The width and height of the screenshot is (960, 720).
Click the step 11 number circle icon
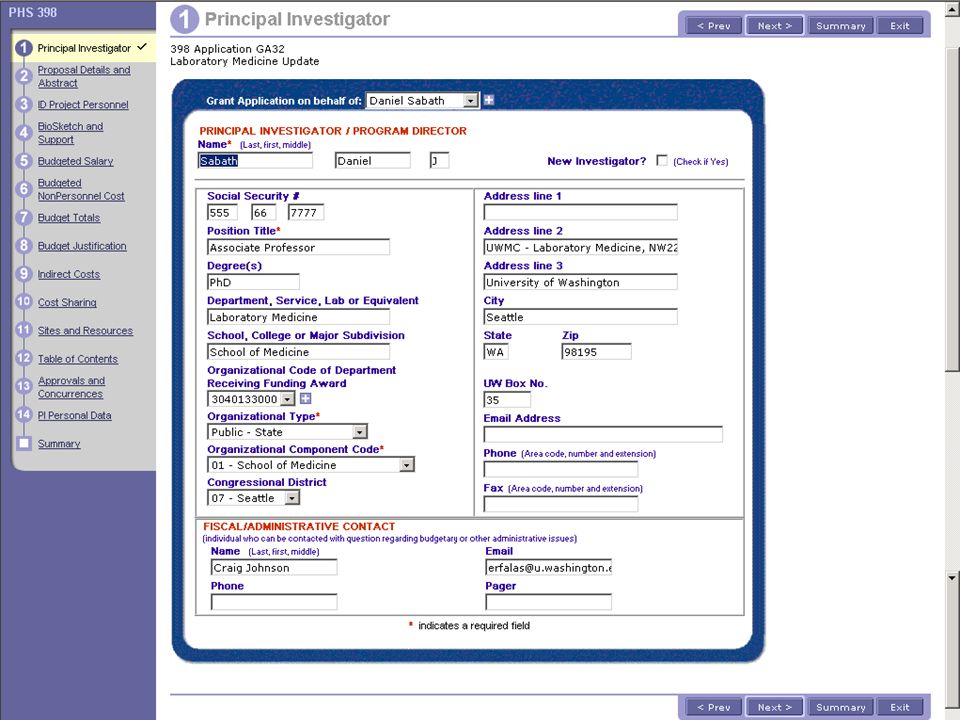(x=24, y=330)
